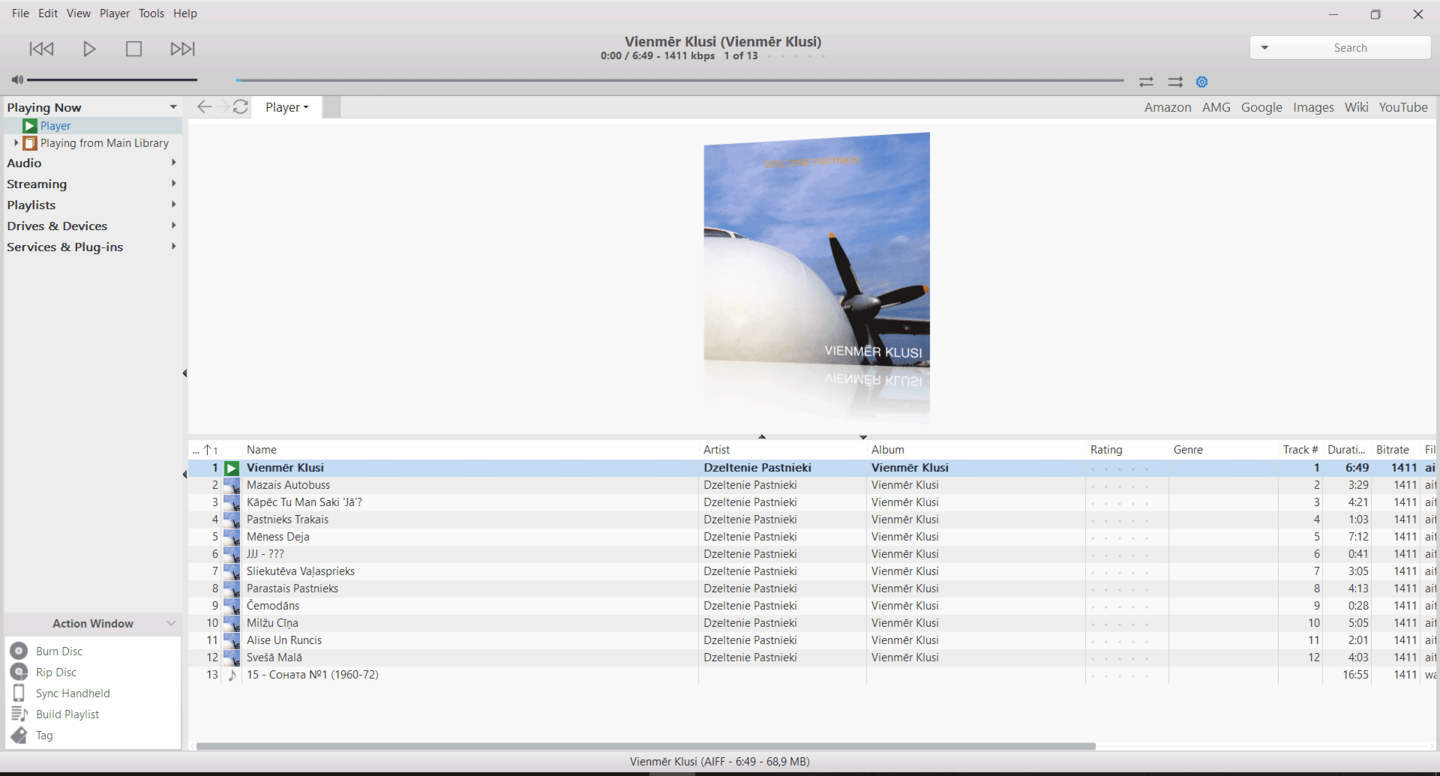The height and width of the screenshot is (776, 1440).
Task: Click the YouTube link
Action: coord(1403,107)
